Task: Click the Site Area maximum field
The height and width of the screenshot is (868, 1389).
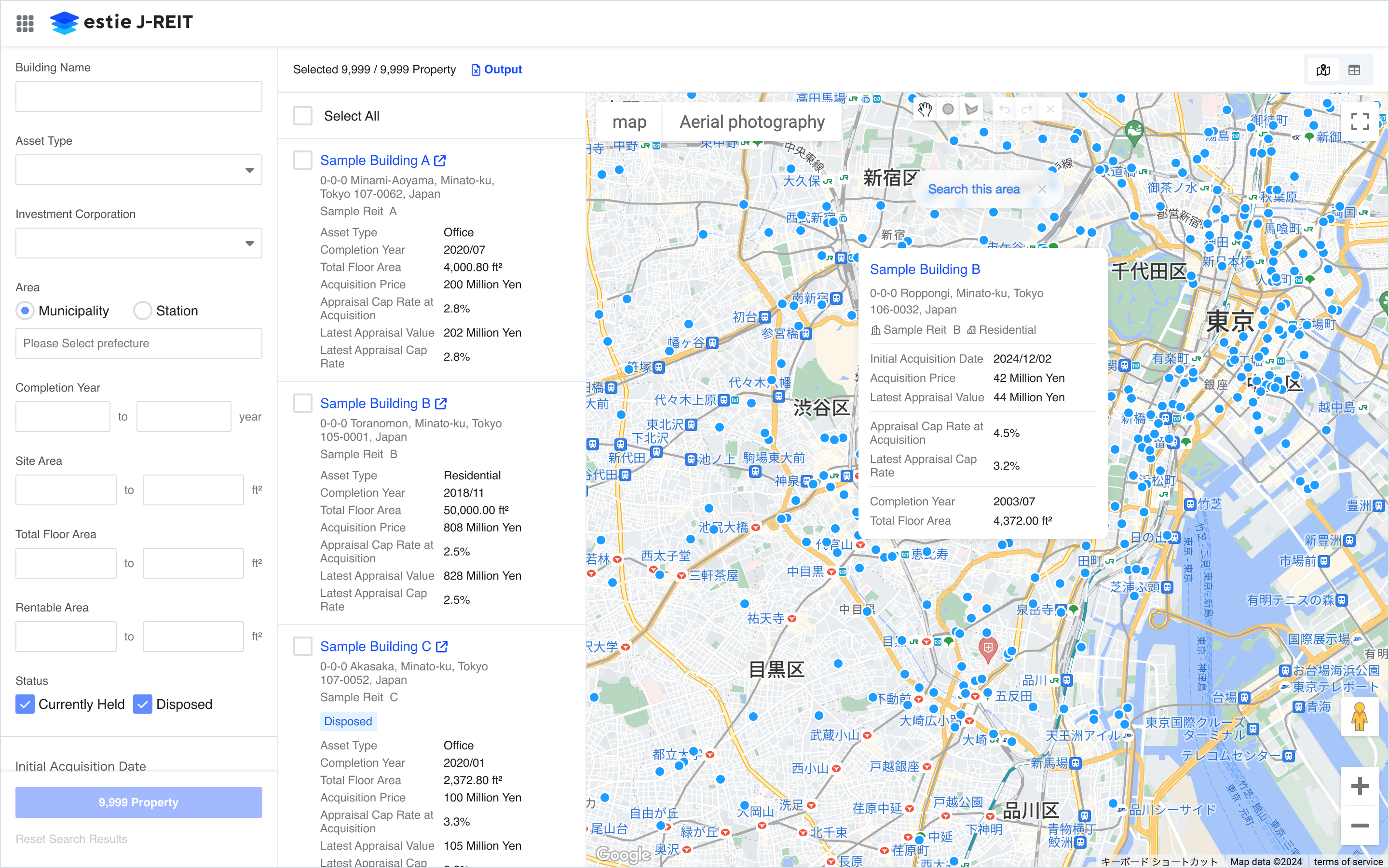Action: point(193,489)
